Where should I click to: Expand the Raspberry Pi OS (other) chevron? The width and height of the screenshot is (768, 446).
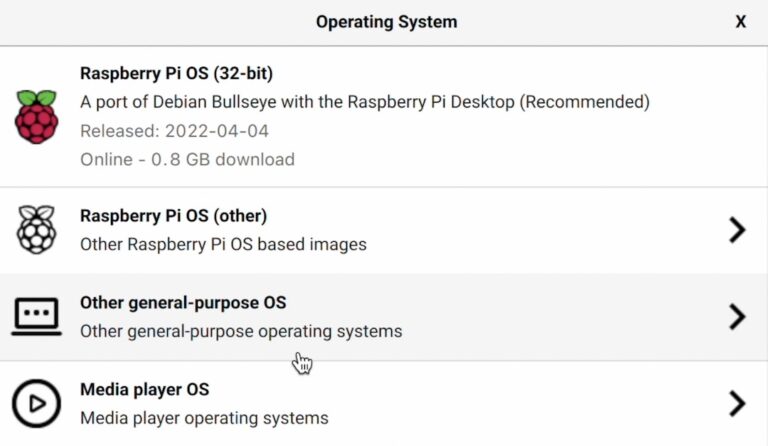pyautogui.click(x=737, y=230)
